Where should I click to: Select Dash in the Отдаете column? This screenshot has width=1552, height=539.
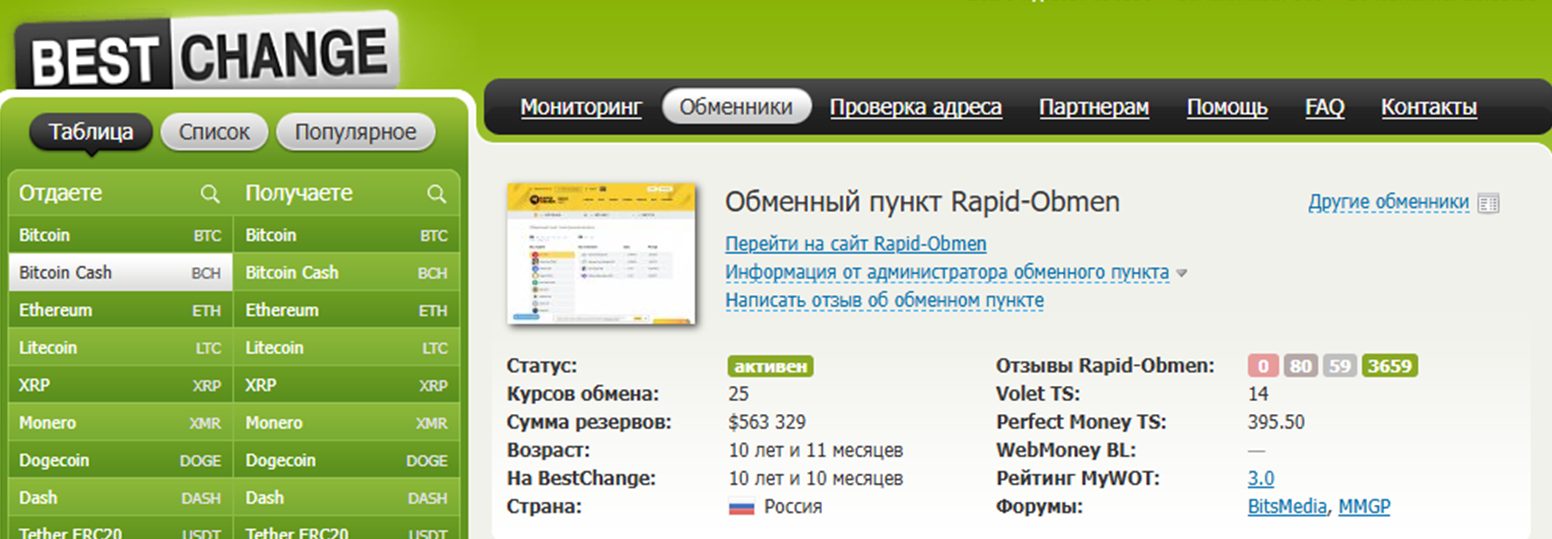(120, 497)
